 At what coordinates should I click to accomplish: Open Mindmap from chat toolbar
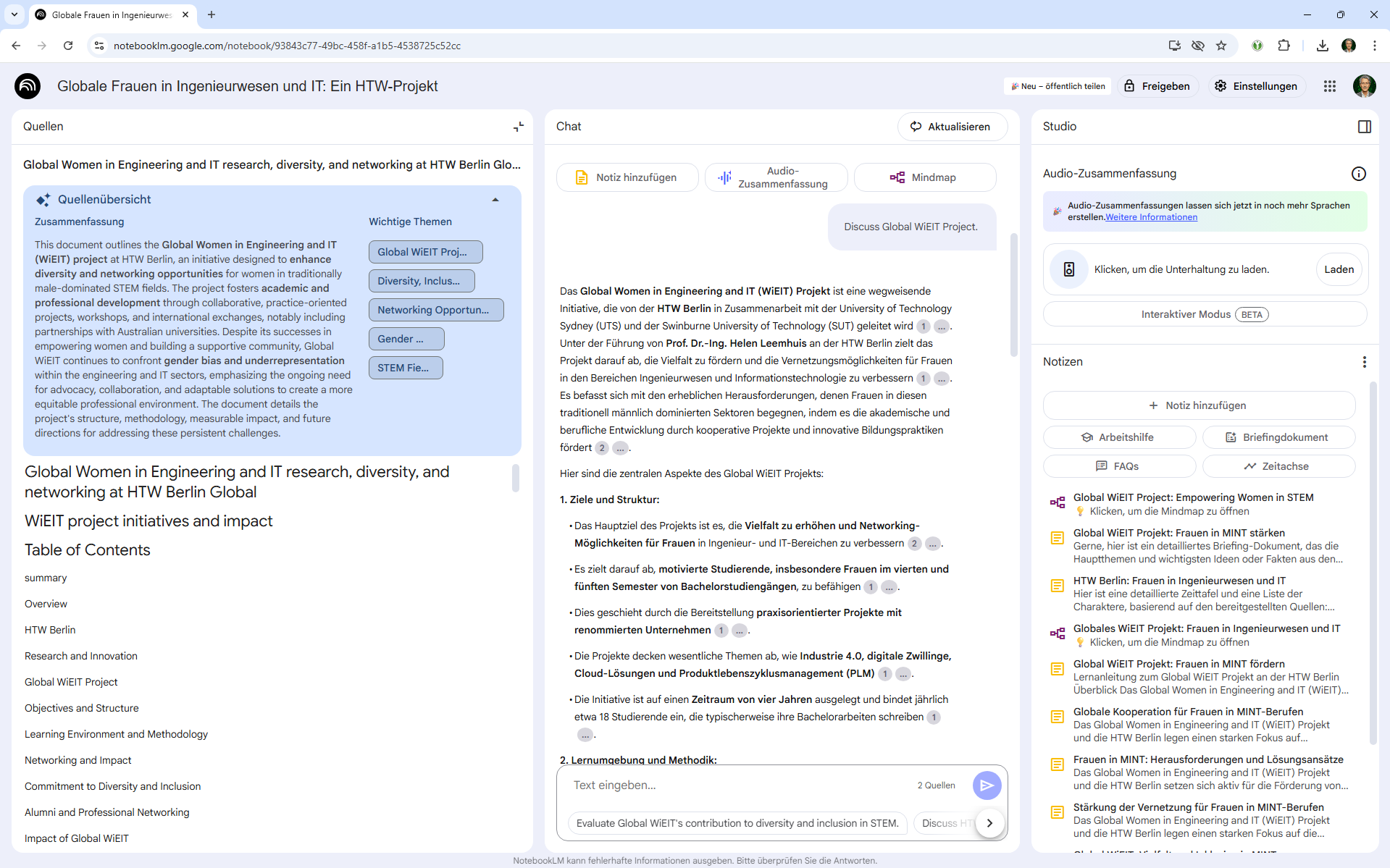924,177
